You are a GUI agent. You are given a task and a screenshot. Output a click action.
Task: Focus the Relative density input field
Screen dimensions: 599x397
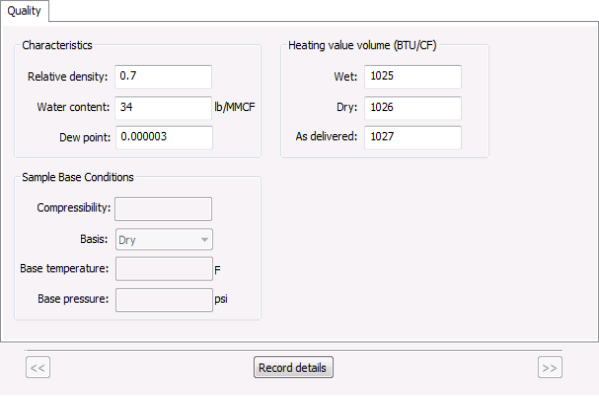(163, 76)
